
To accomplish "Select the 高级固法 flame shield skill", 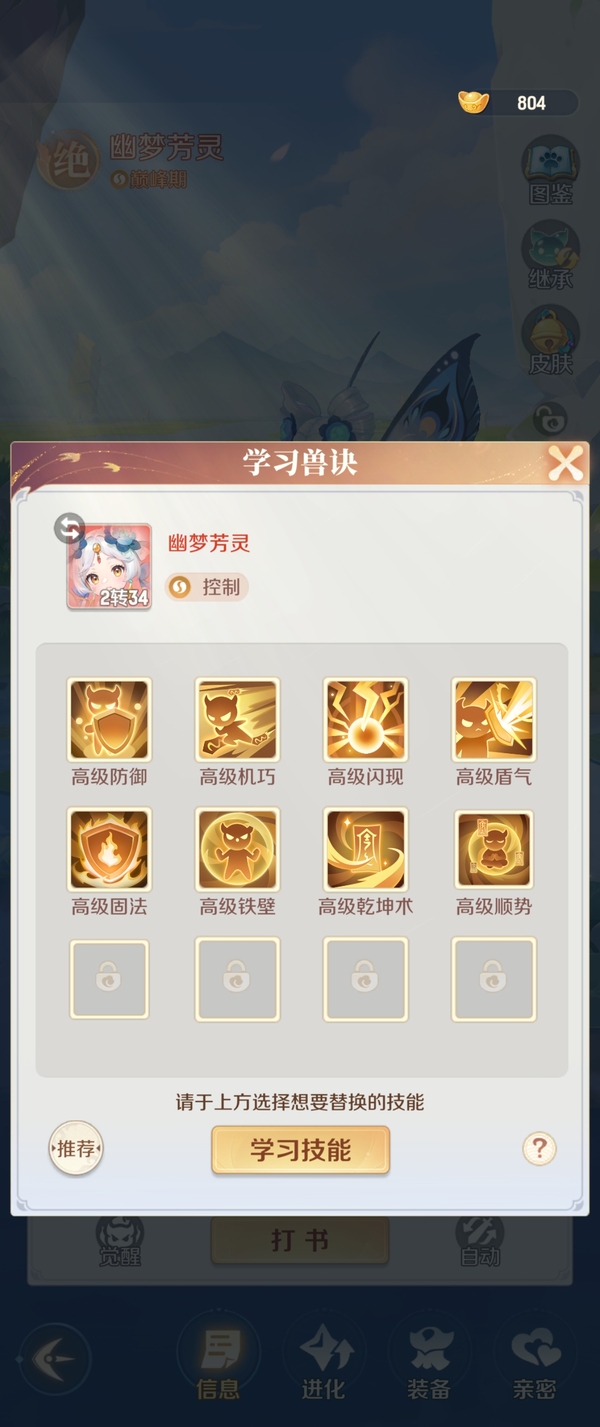I will [109, 850].
